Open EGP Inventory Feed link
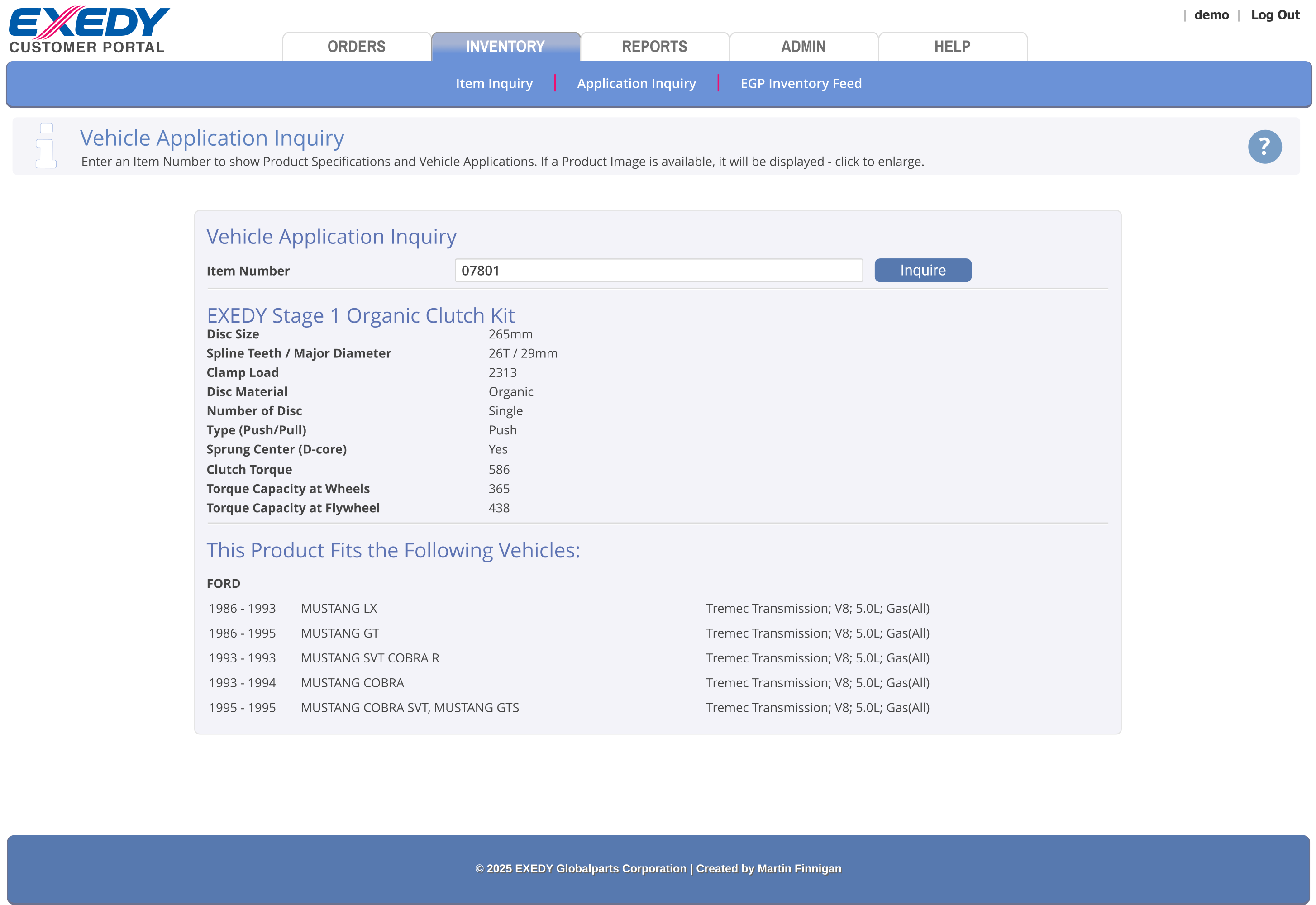This screenshot has width=1316, height=905. pos(801,83)
